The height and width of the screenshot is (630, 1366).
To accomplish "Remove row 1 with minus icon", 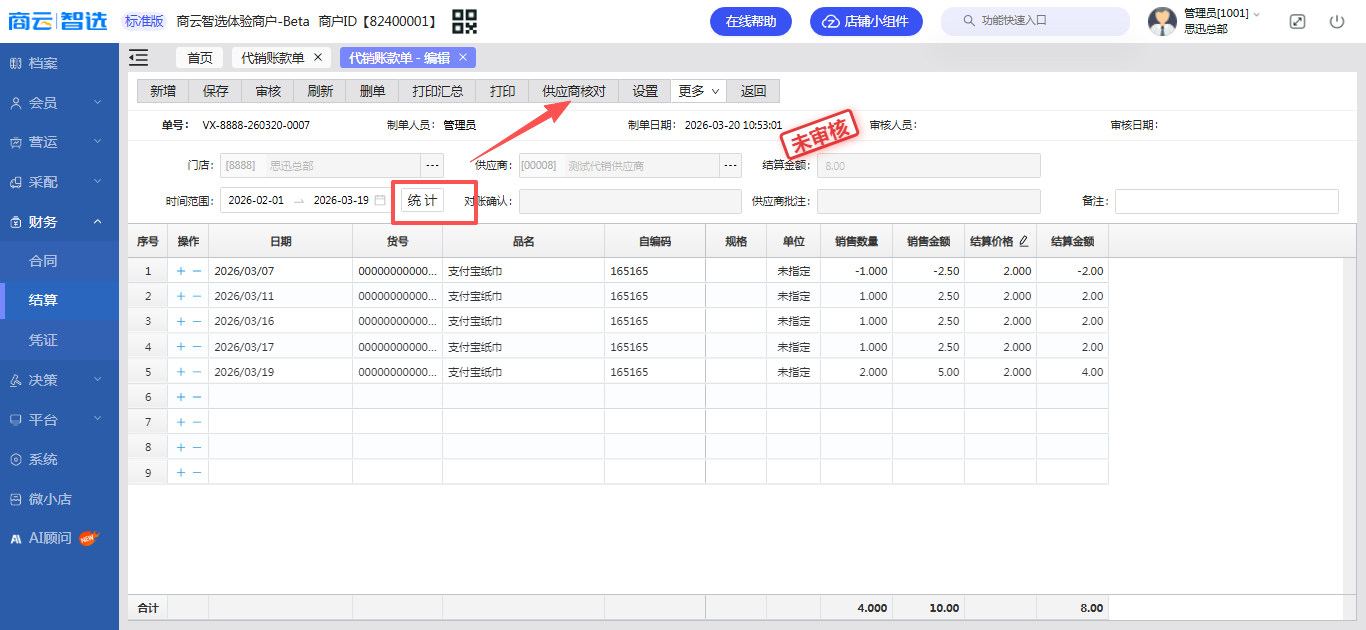I will 197,271.
